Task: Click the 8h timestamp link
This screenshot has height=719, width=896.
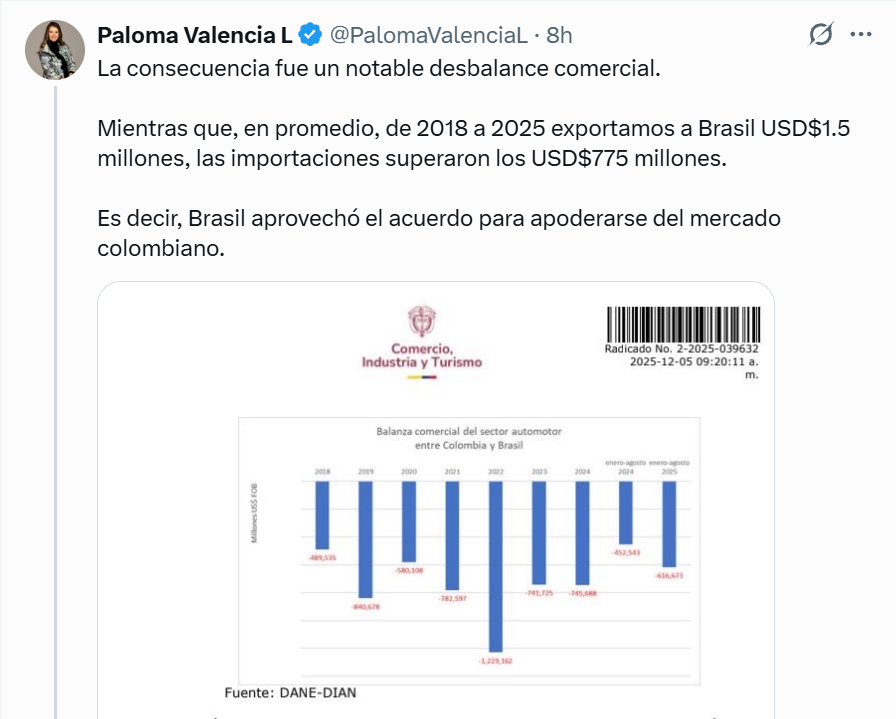Action: click(x=560, y=36)
